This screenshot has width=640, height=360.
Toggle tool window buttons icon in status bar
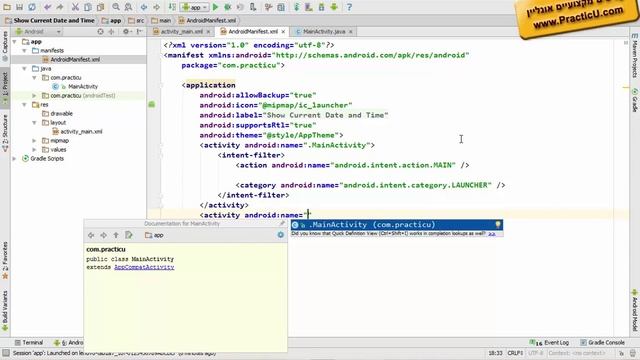(x=6, y=353)
